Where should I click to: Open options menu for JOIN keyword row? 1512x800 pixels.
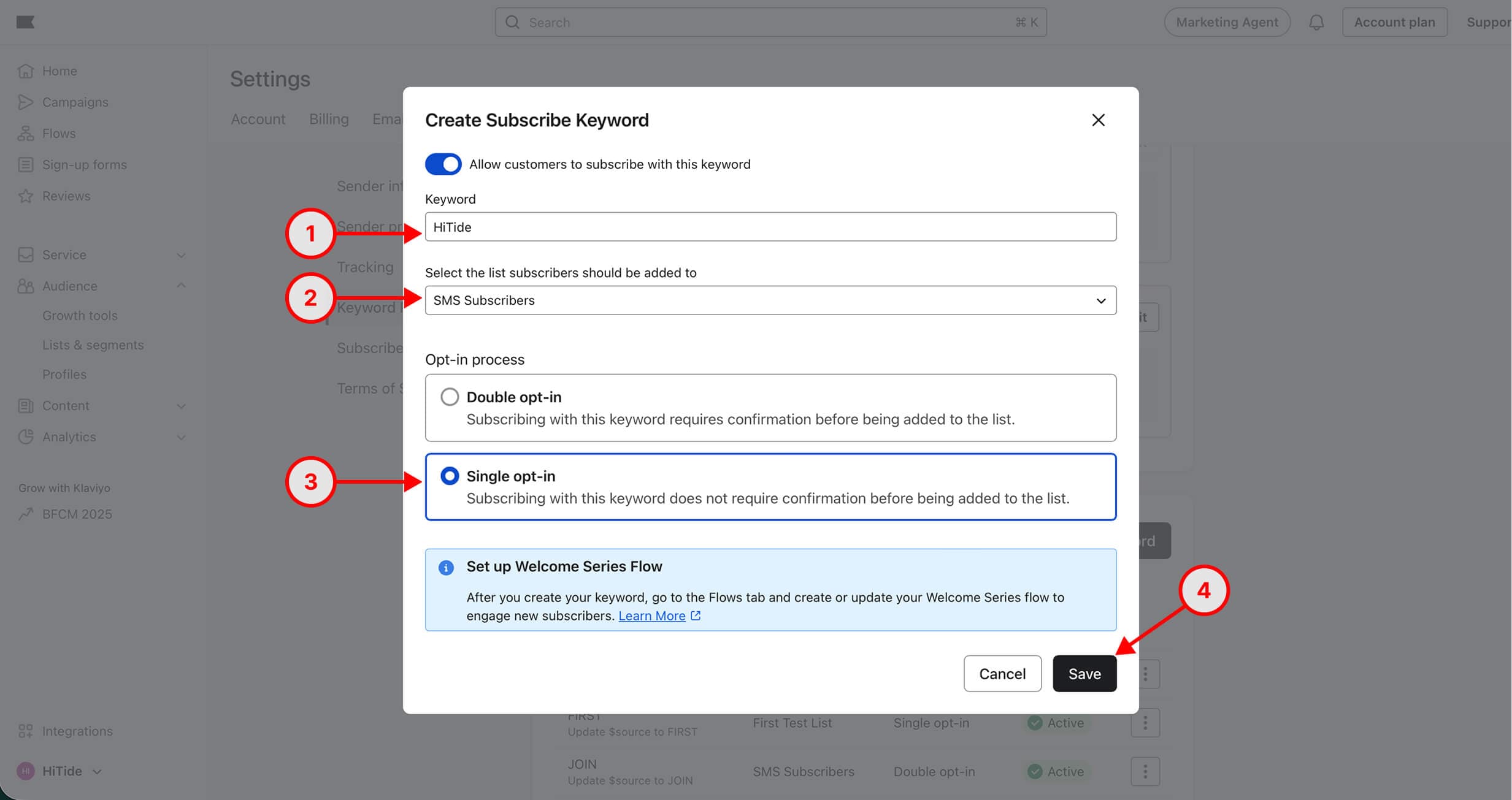coord(1145,771)
